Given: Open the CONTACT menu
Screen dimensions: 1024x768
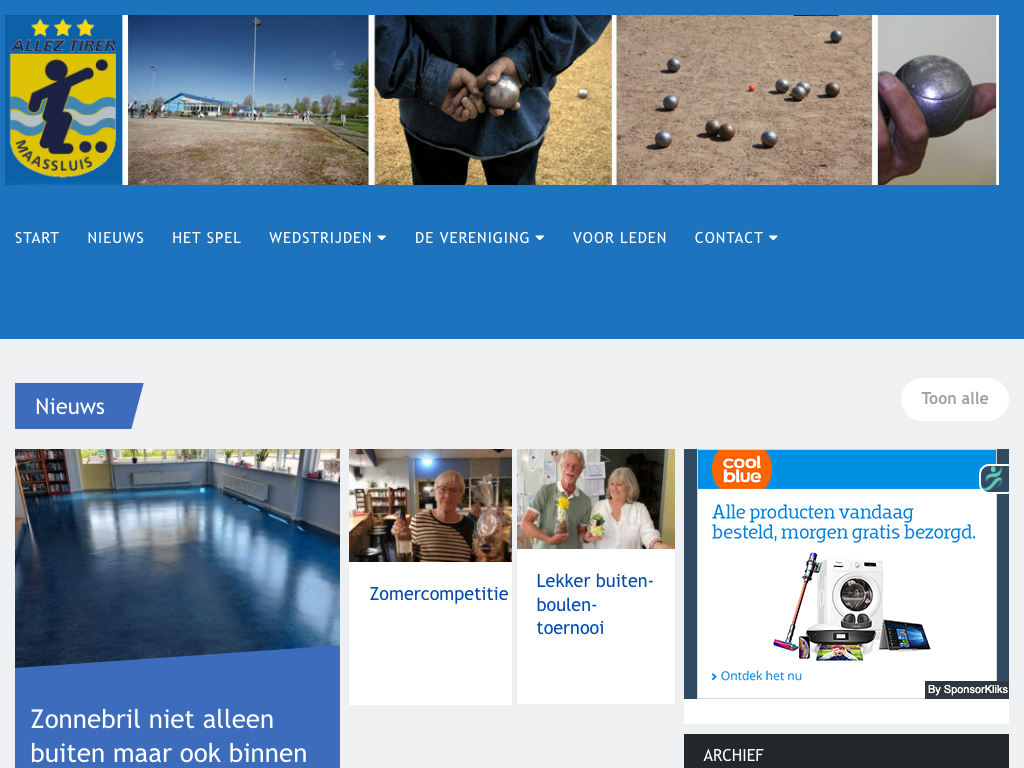Looking at the screenshot, I should [x=729, y=238].
